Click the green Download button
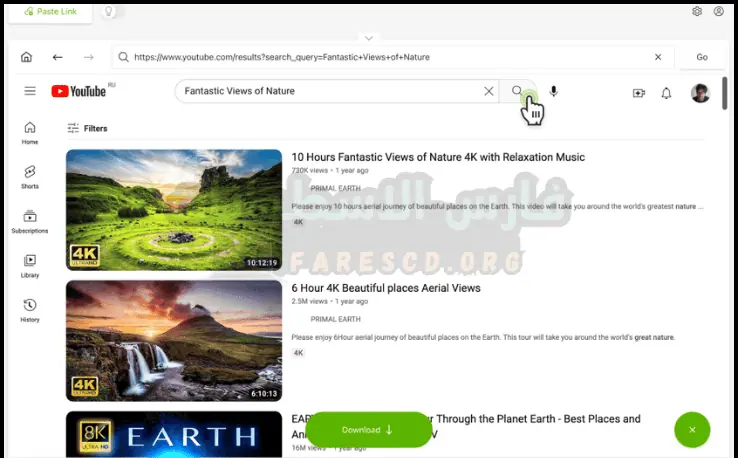Screen dimensions: 738x458 (368, 430)
